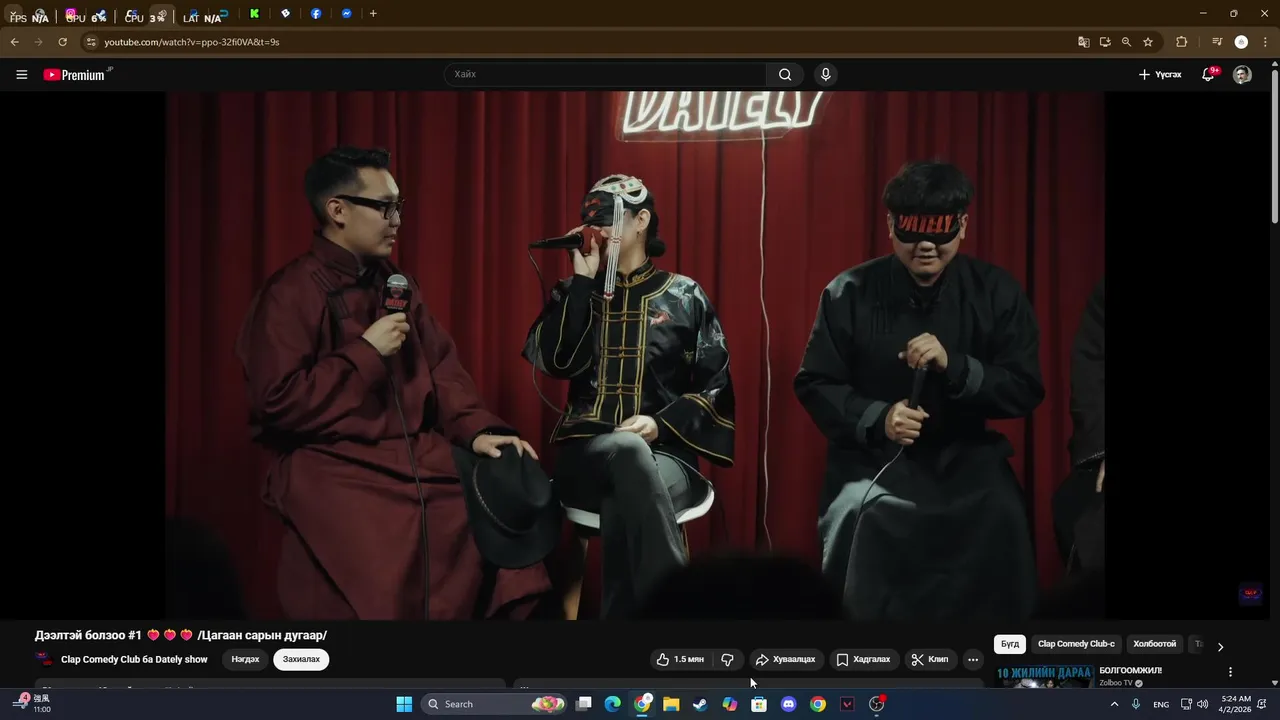The image size is (1280, 720).
Task: Show next chips with right chevron
Action: coord(1220,646)
